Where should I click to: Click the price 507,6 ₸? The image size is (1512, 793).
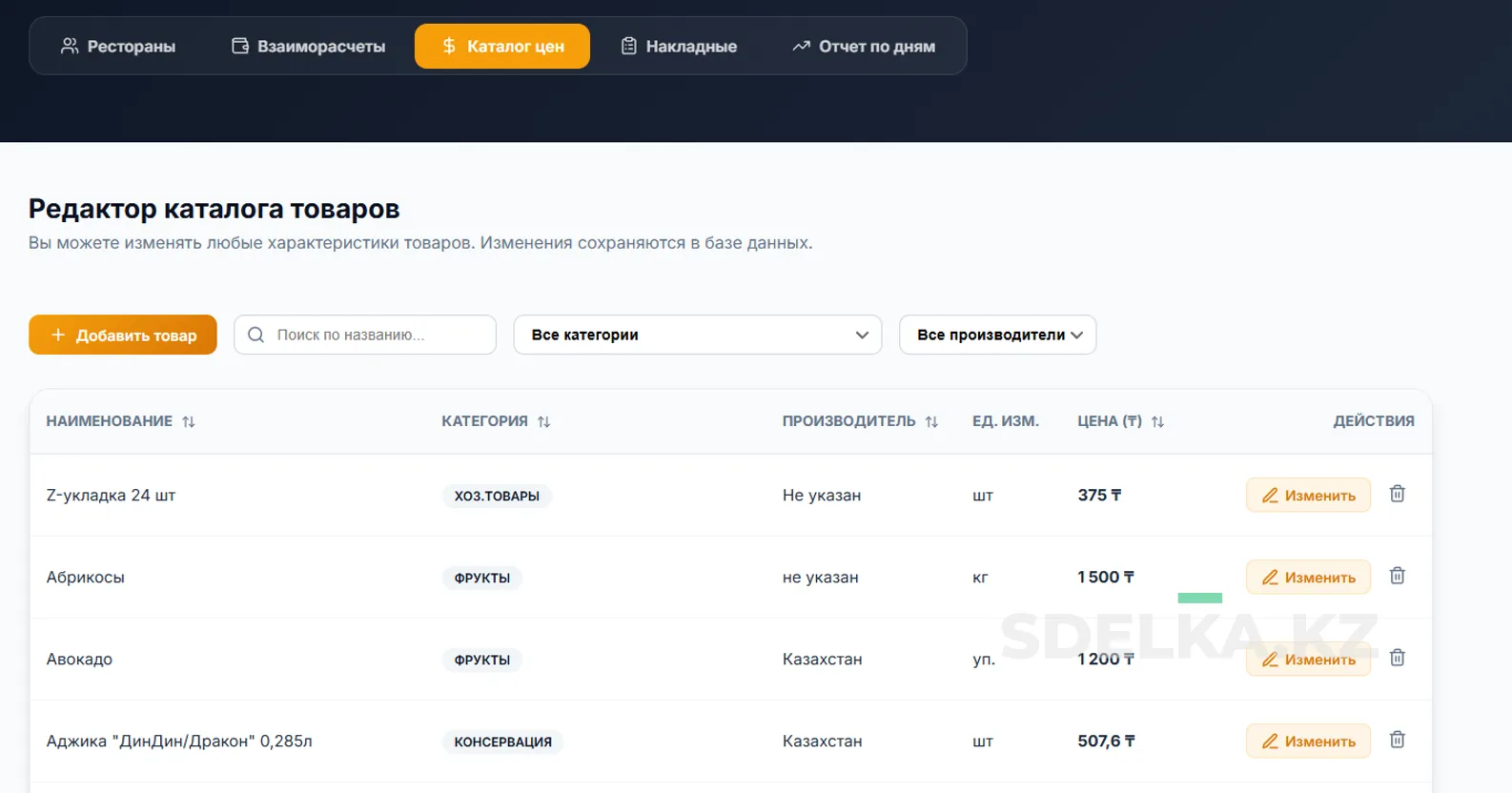pyautogui.click(x=1106, y=741)
